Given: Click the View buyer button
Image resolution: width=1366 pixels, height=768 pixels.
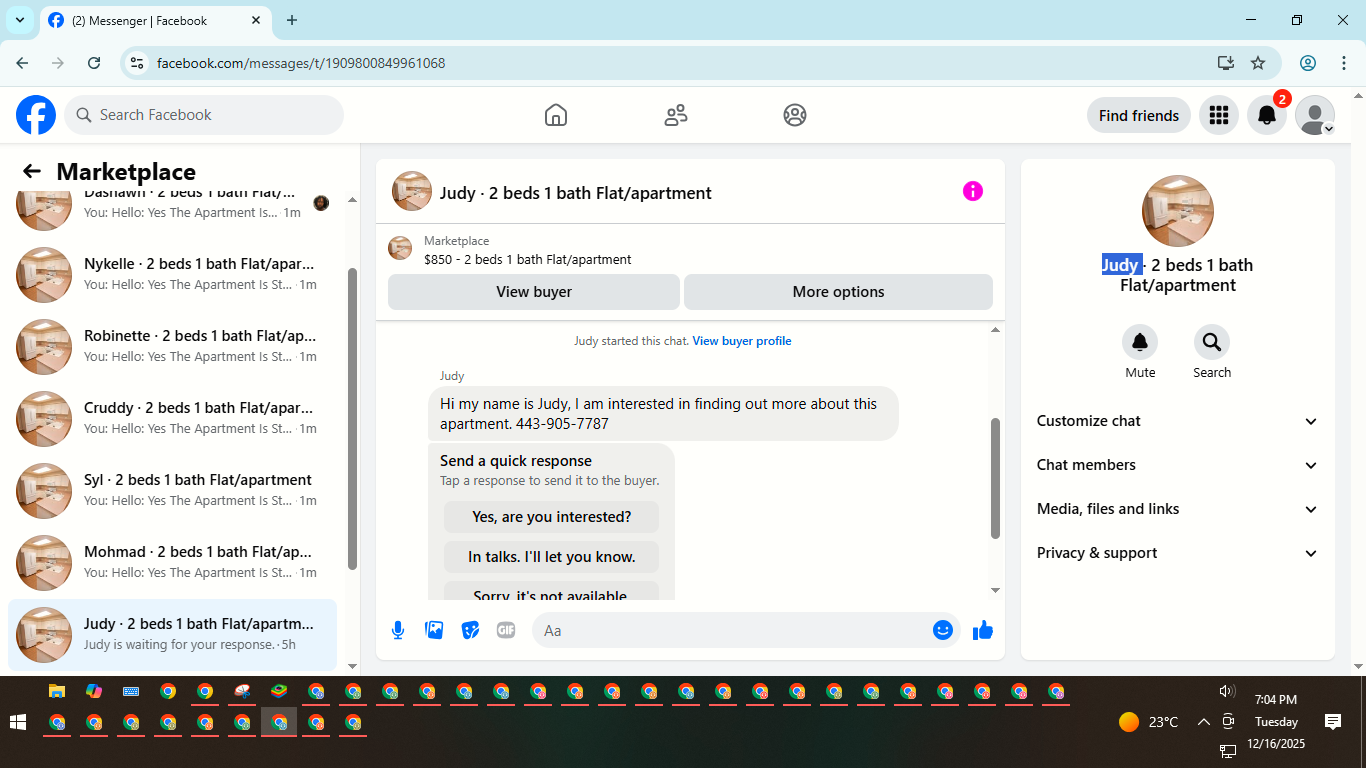Looking at the screenshot, I should [x=534, y=292].
